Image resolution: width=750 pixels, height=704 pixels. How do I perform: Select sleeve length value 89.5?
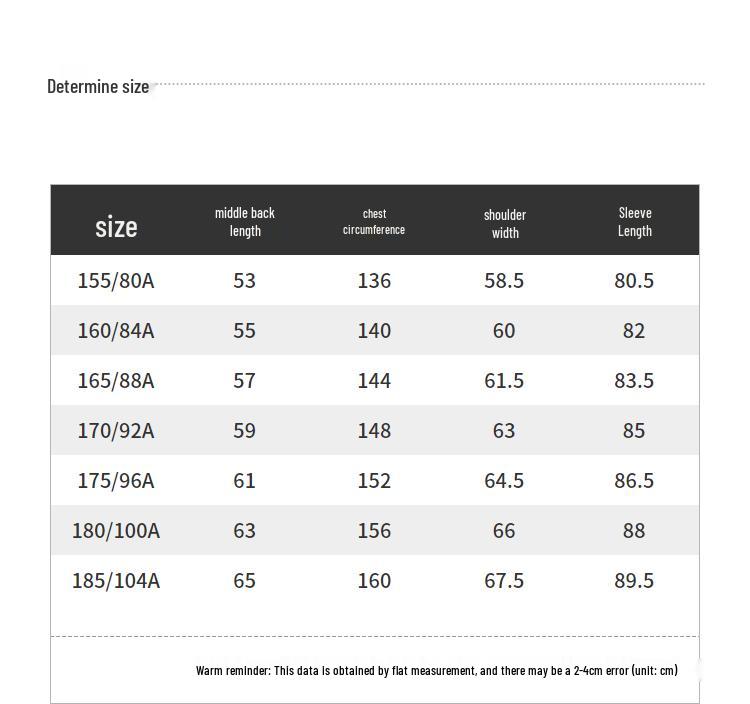click(634, 581)
